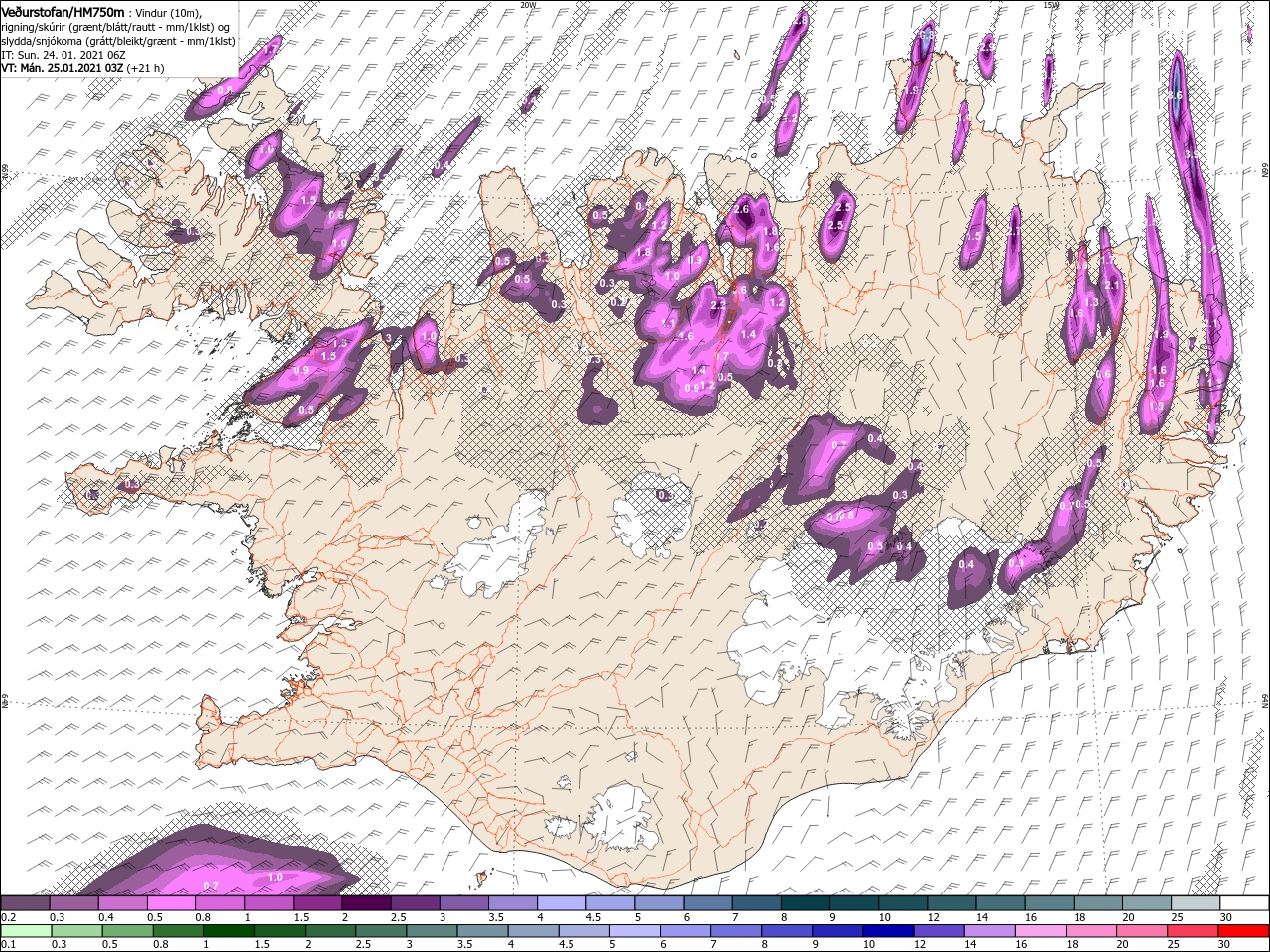Choose the 16 grey-teal swatch in the upper scale

[x=1048, y=903]
